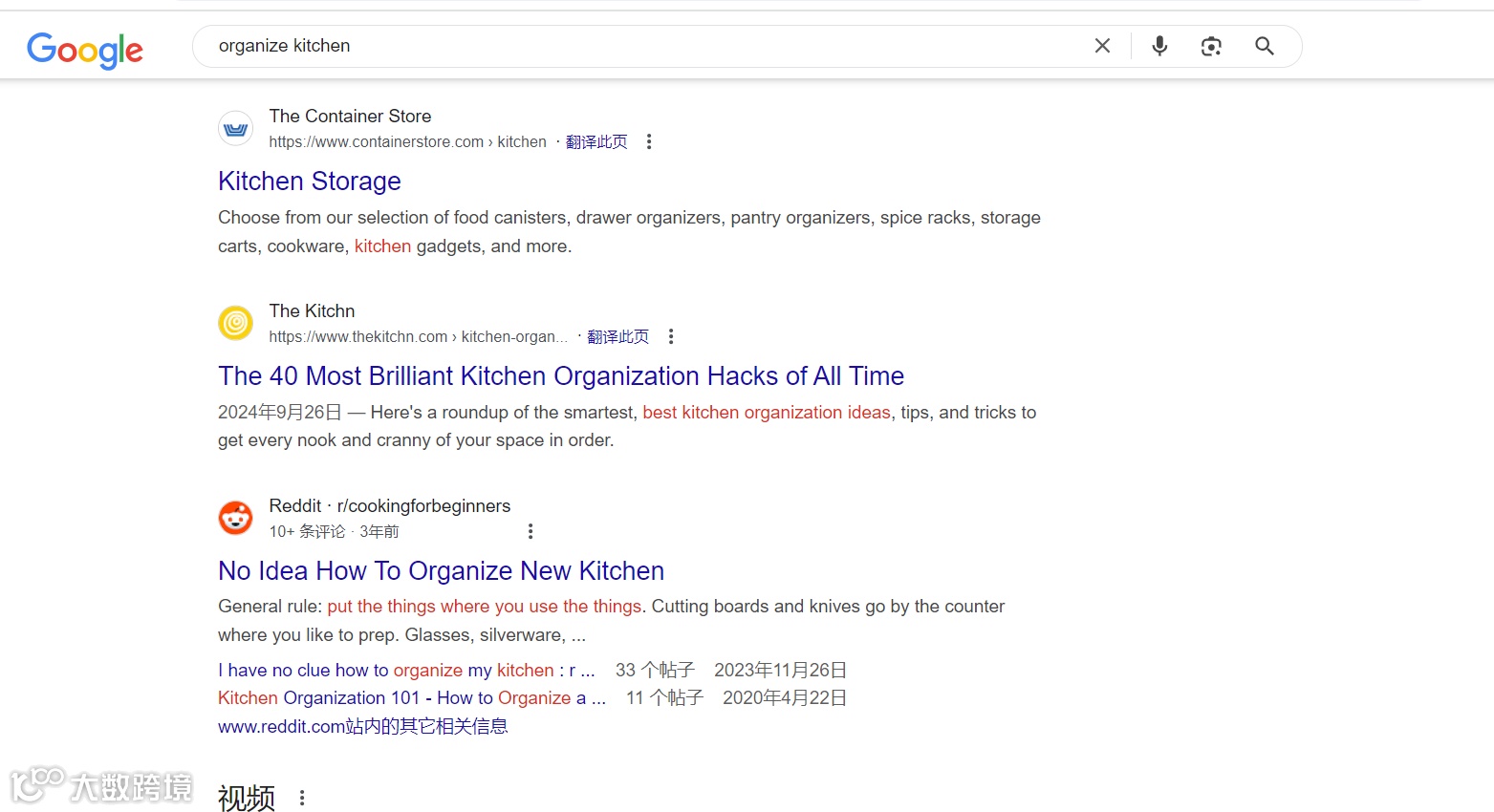
Task: Open the Kitchen Storage result
Action: pyautogui.click(x=310, y=182)
